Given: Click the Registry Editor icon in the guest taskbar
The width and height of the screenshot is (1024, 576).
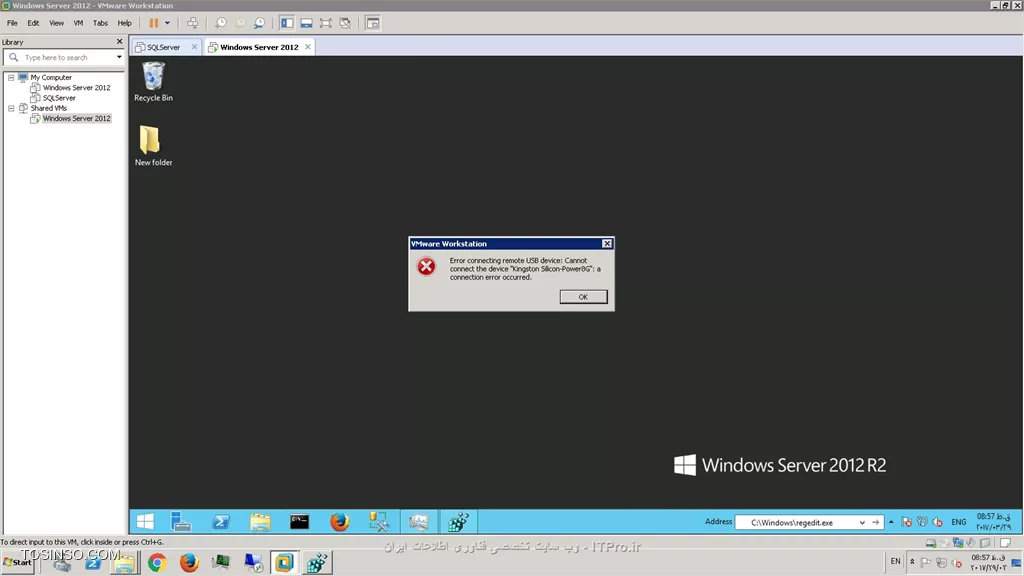Looking at the screenshot, I should 458,521.
